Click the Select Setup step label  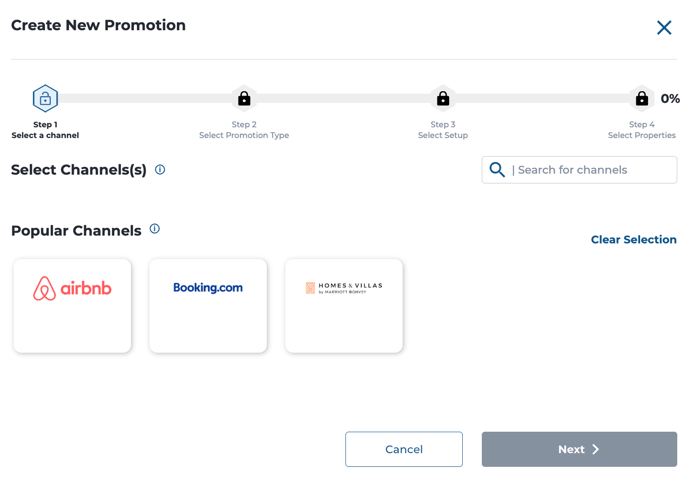click(443, 135)
